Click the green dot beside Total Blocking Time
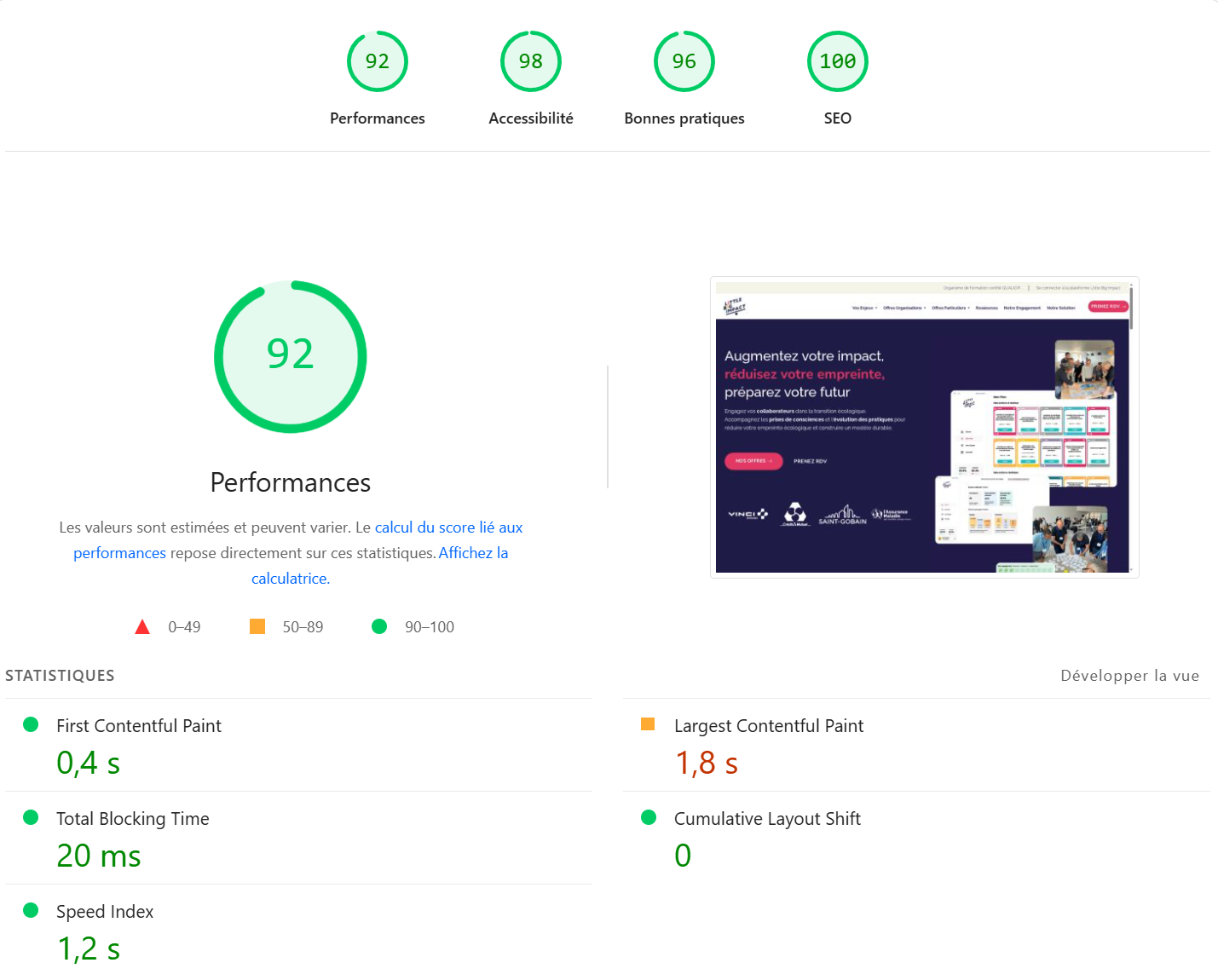The width and height of the screenshot is (1218, 980). tap(31, 817)
